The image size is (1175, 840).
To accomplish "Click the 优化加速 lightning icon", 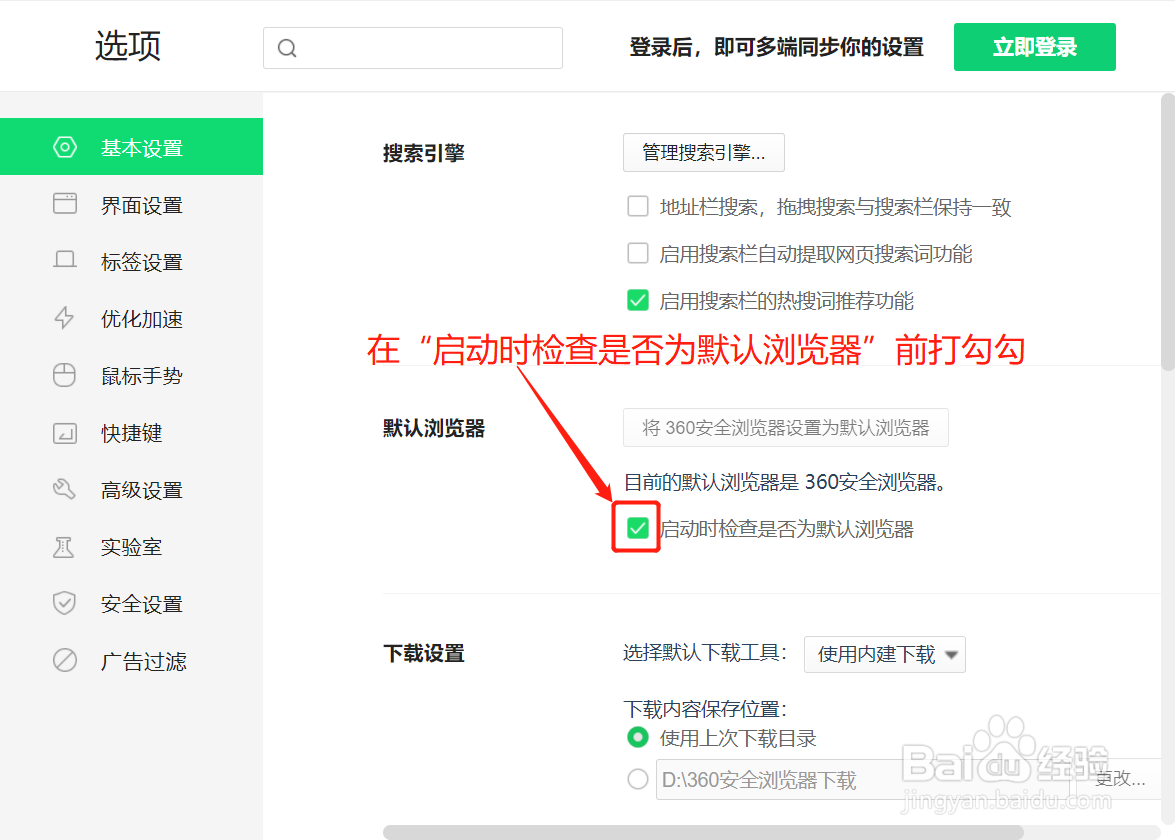I will point(64,318).
